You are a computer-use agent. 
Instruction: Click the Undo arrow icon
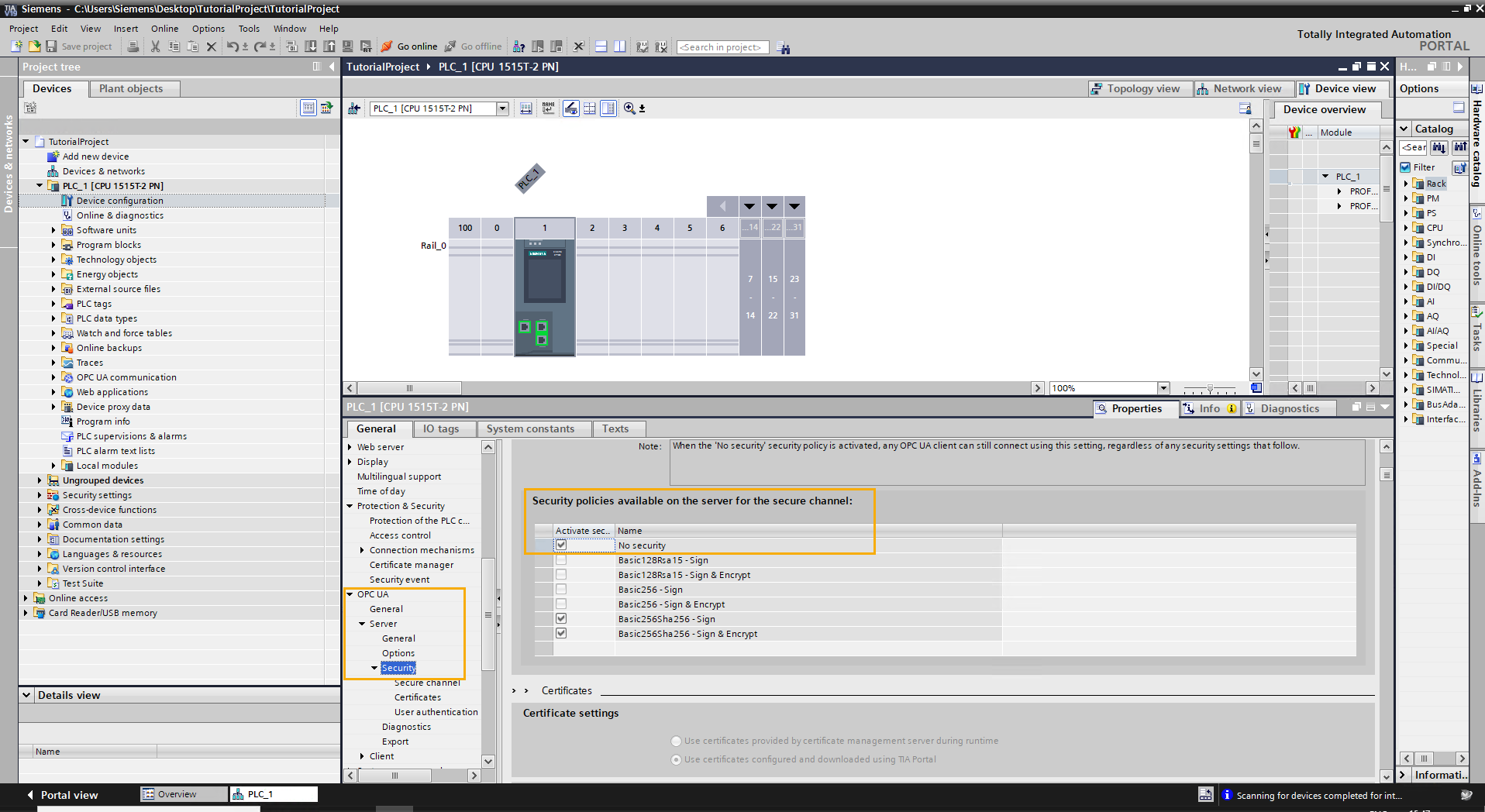click(x=232, y=46)
